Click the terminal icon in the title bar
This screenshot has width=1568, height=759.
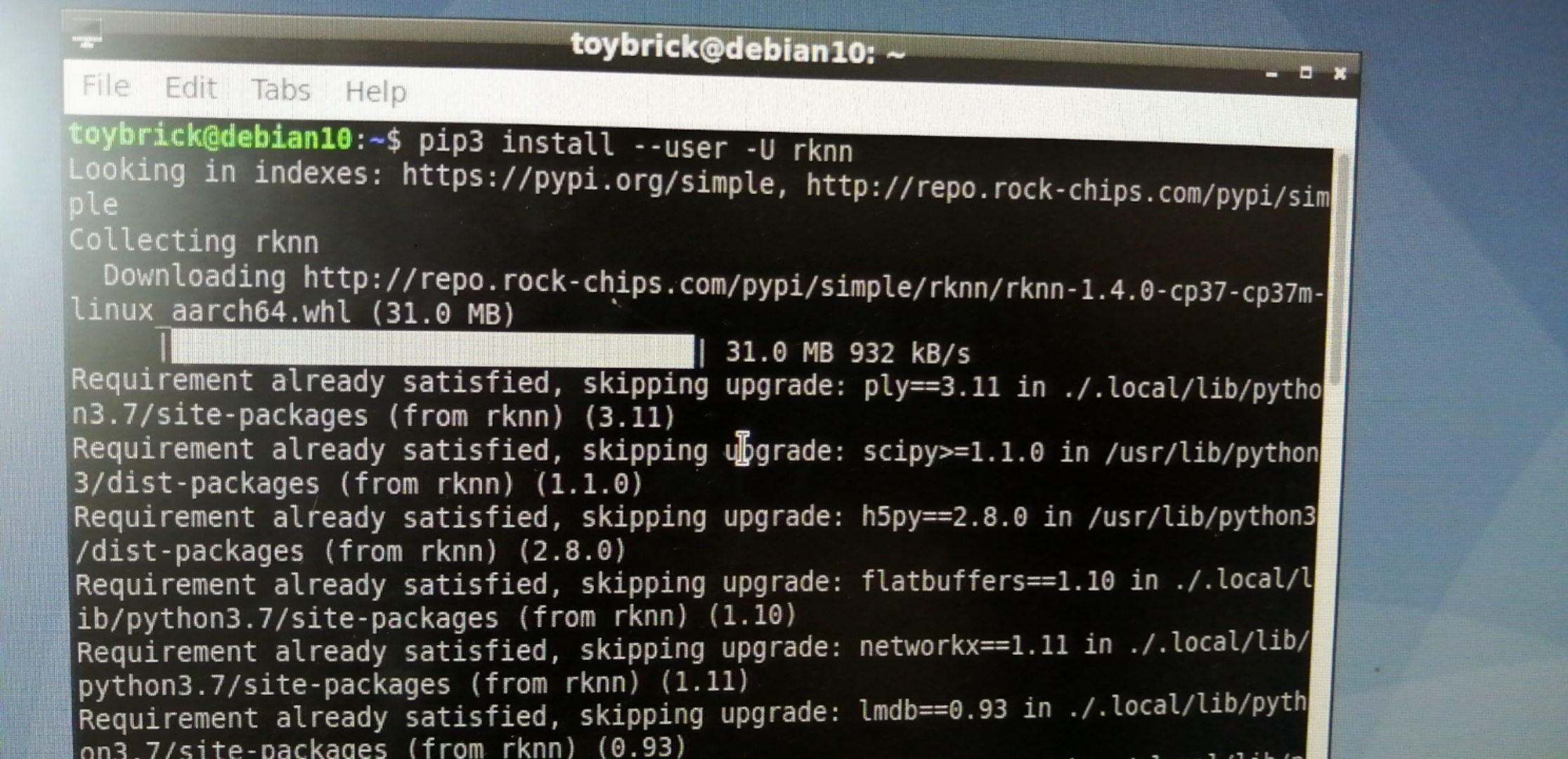click(87, 35)
